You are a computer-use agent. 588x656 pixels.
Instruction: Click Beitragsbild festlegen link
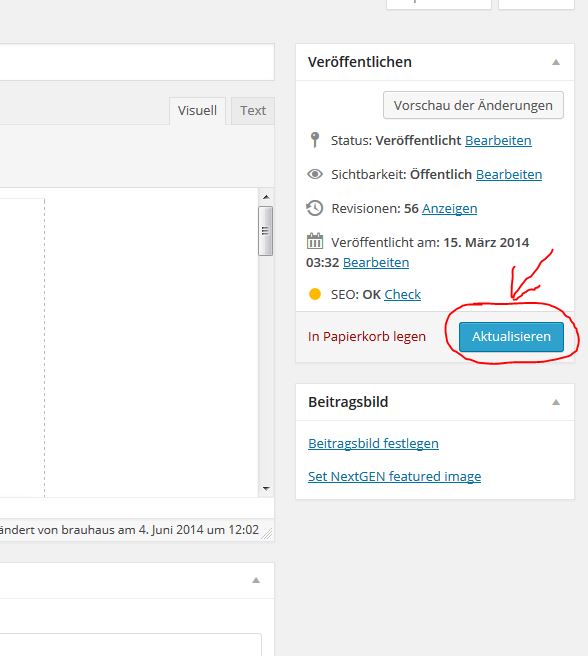pyautogui.click(x=373, y=443)
